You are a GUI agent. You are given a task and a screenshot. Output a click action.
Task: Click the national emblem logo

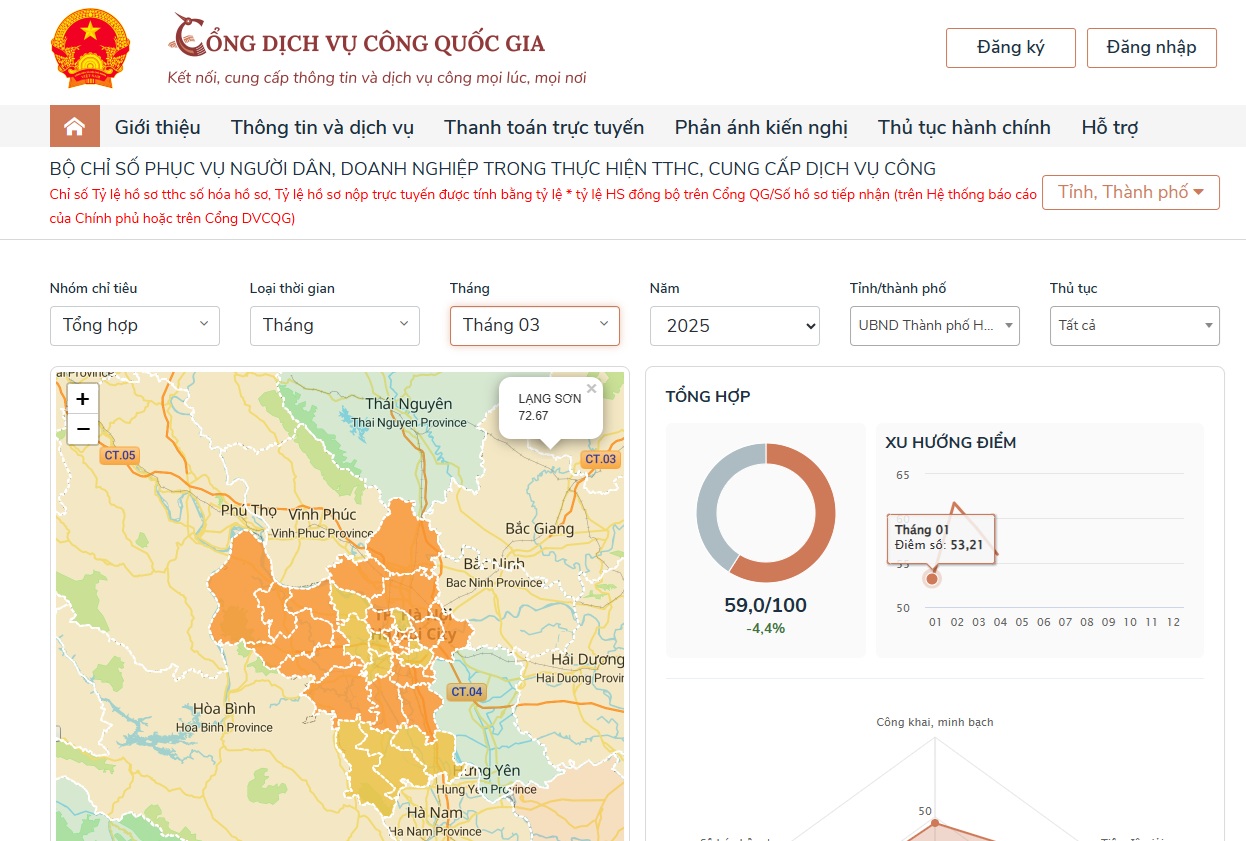pyautogui.click(x=90, y=48)
